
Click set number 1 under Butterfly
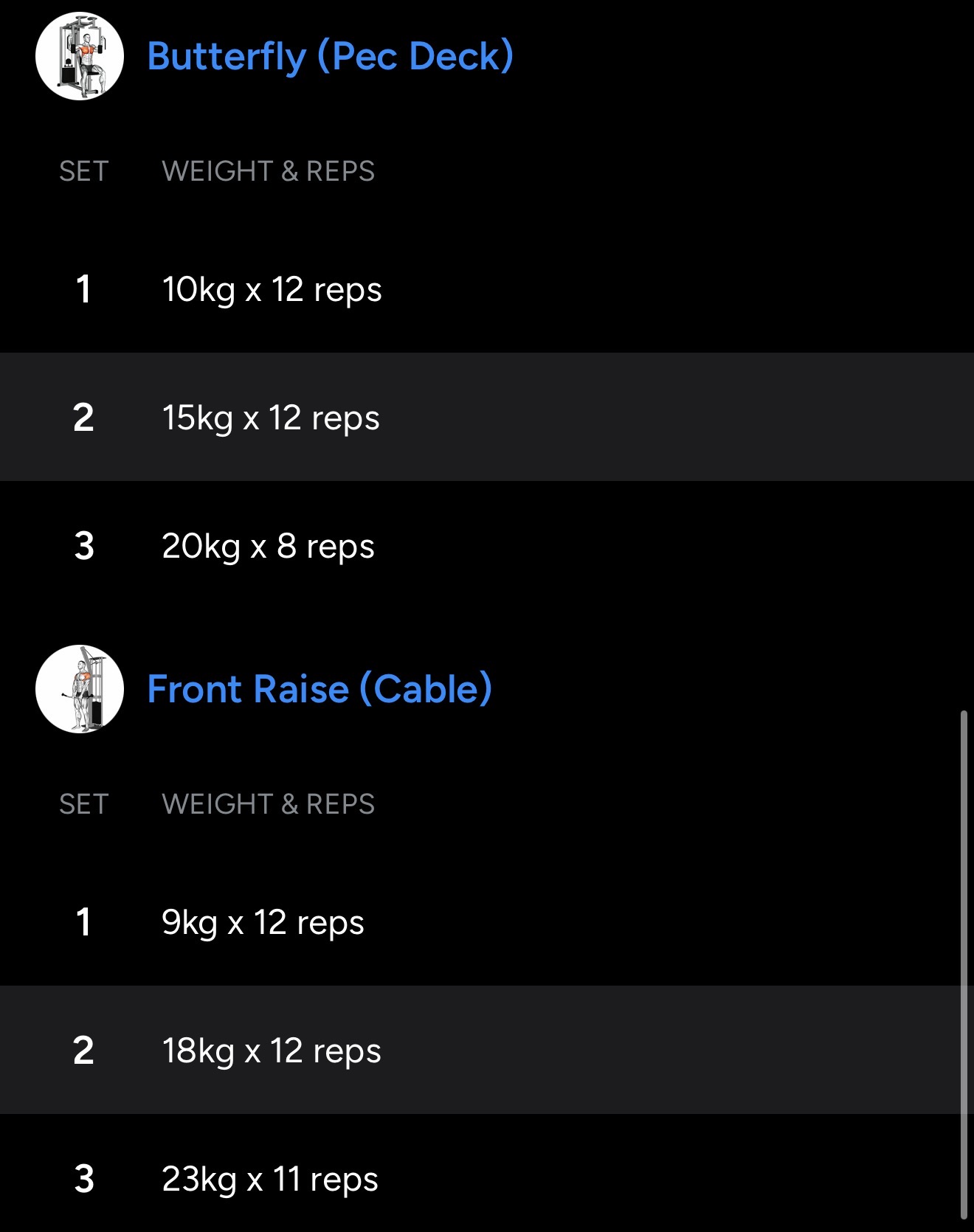(83, 289)
